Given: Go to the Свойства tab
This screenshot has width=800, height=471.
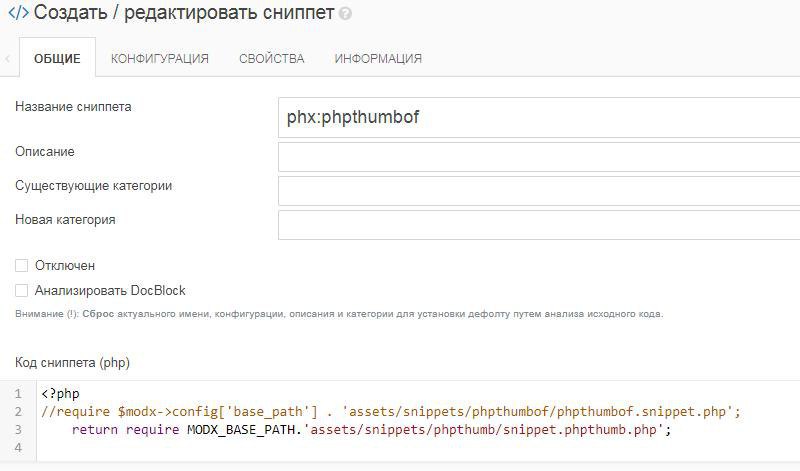Looking at the screenshot, I should pyautogui.click(x=272, y=58).
